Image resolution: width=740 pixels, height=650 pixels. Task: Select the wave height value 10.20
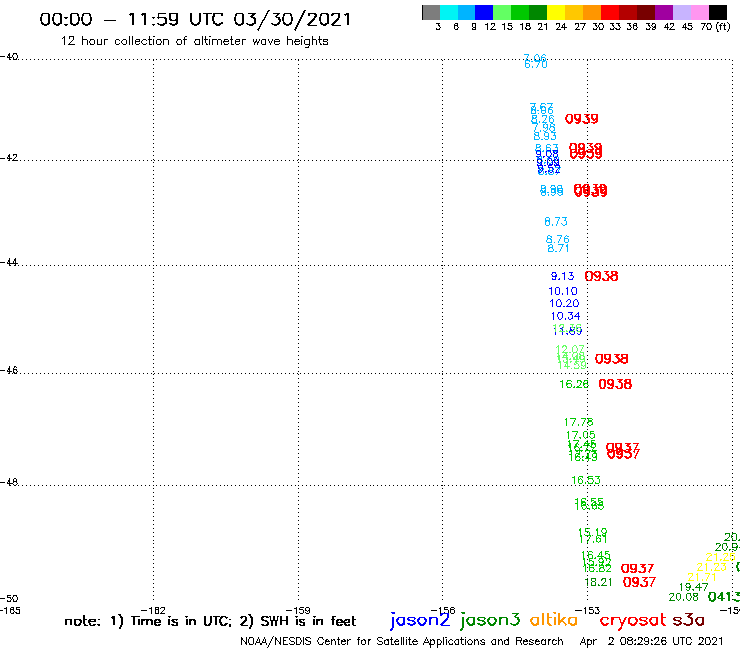564,304
